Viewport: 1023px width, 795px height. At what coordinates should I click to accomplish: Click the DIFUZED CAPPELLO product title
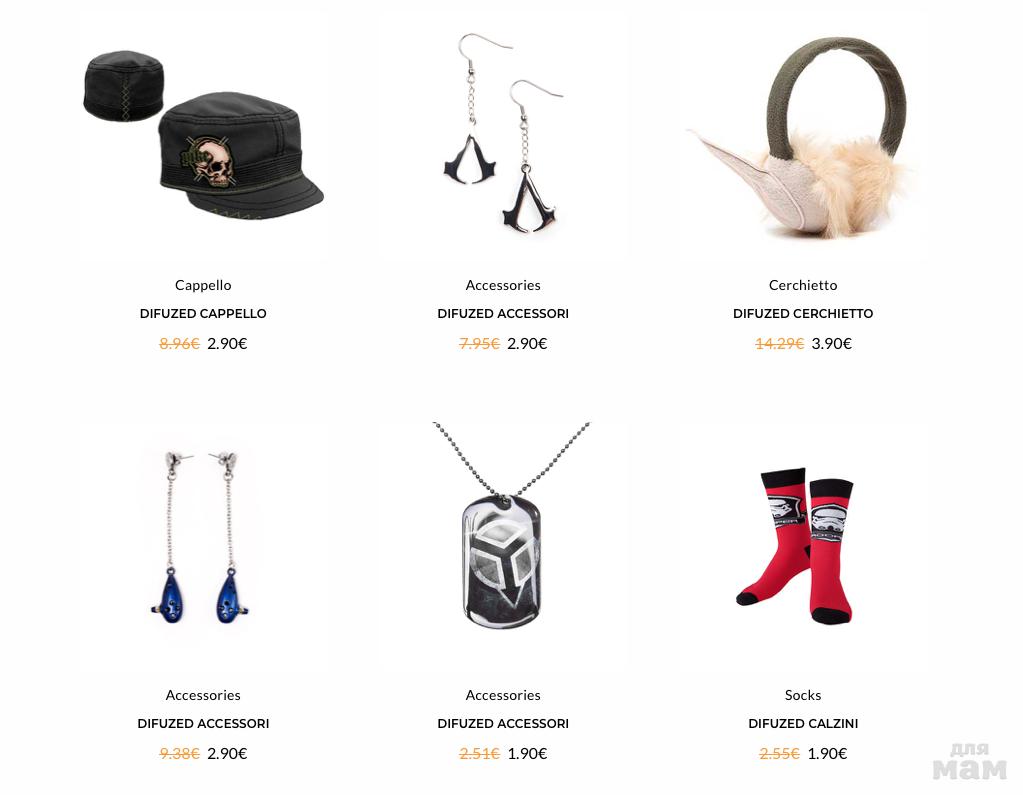[203, 314]
